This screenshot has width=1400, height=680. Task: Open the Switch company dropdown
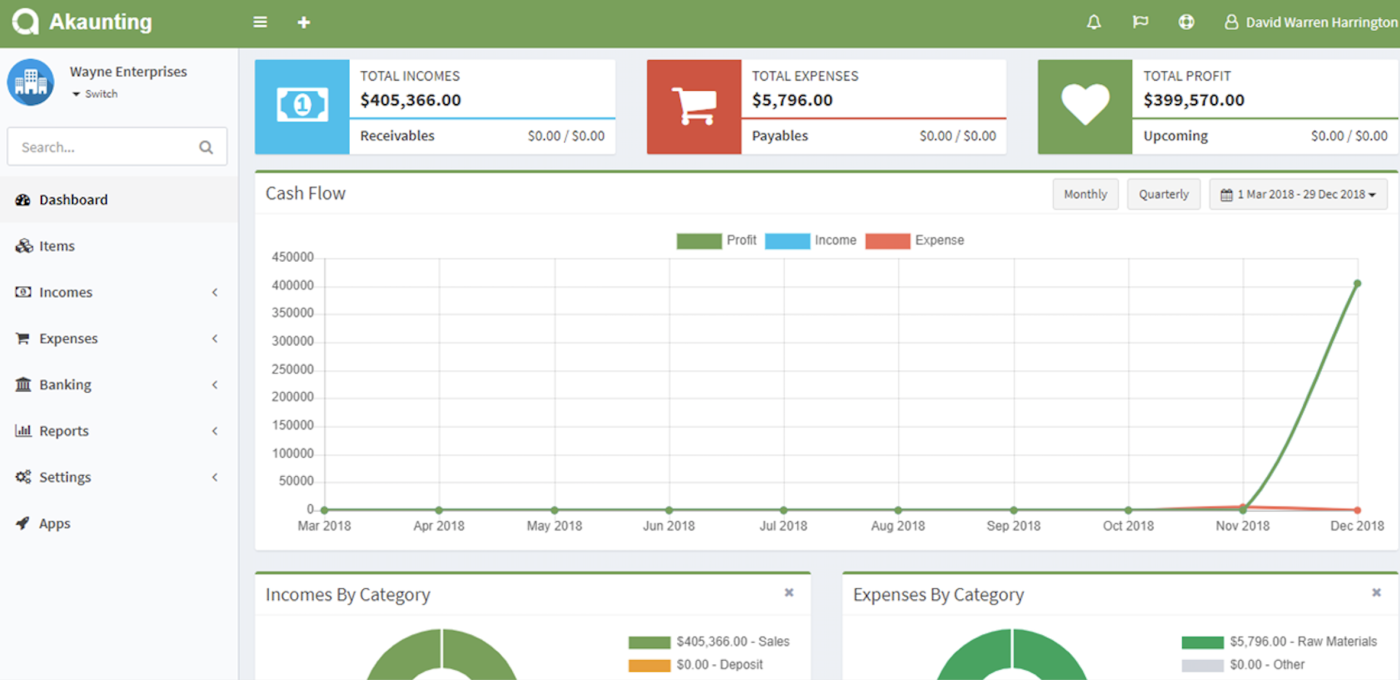[95, 93]
